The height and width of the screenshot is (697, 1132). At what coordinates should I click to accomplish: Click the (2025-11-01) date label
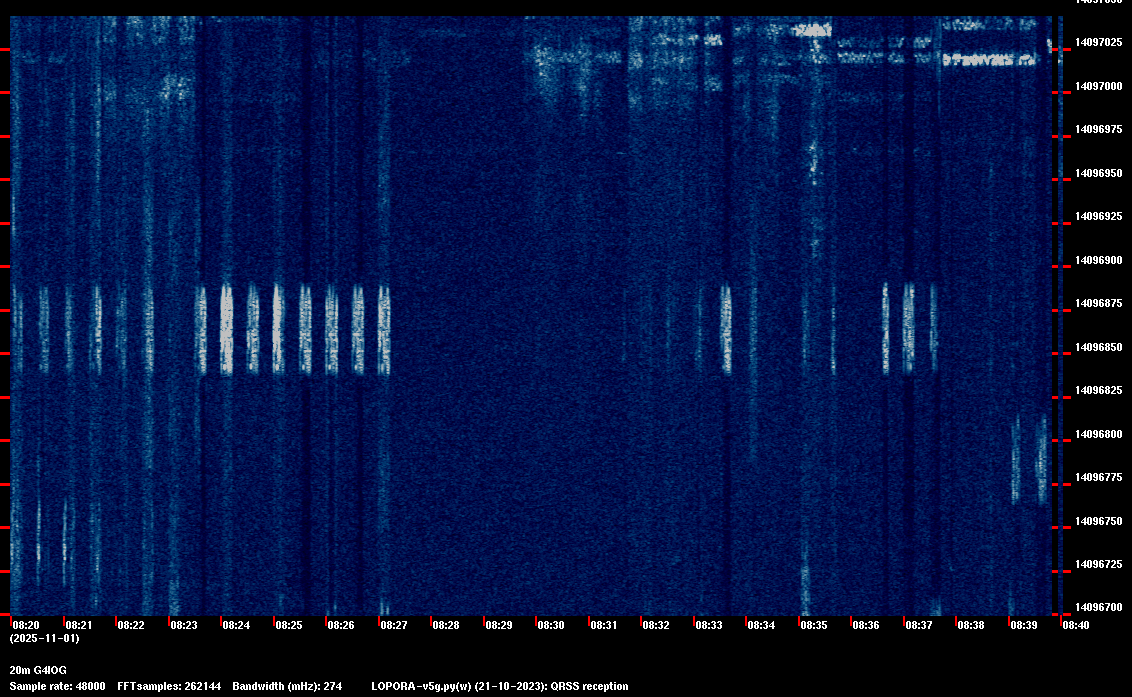pyautogui.click(x=45, y=638)
